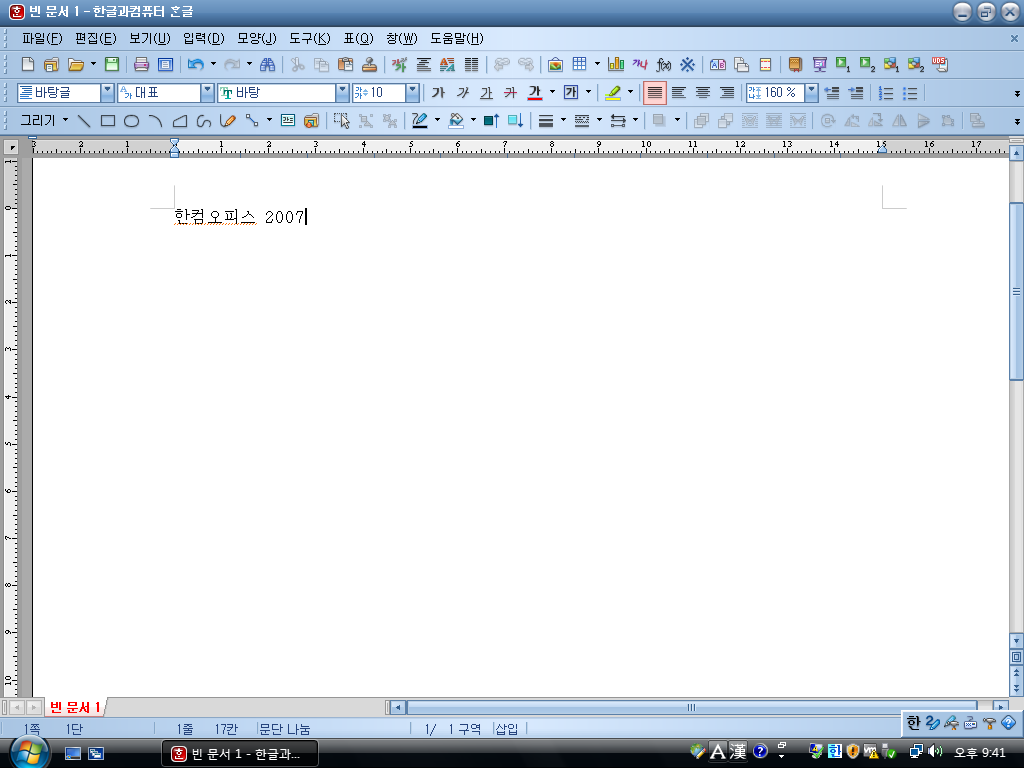
Task: Open Find with the binoculars icon
Action: (x=268, y=64)
